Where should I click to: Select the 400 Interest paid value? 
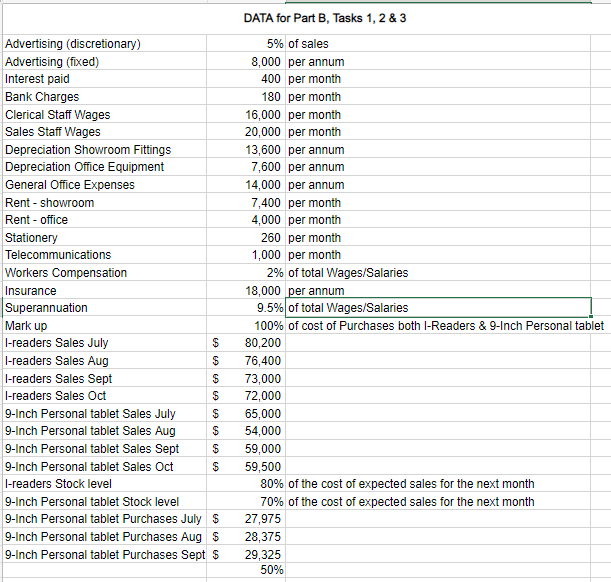(x=246, y=79)
